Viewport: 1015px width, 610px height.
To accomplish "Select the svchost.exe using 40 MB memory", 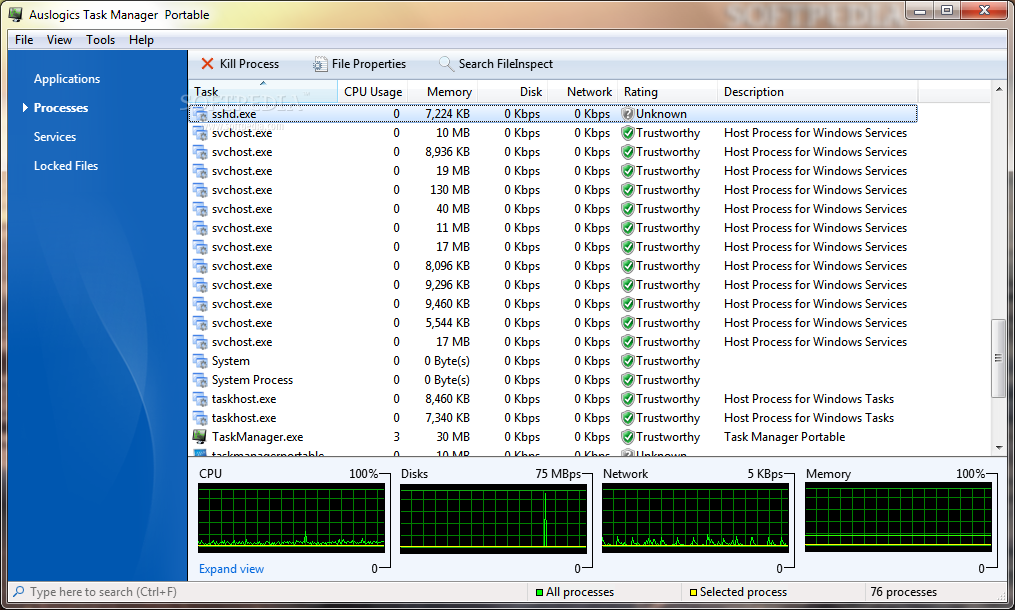I will click(241, 209).
